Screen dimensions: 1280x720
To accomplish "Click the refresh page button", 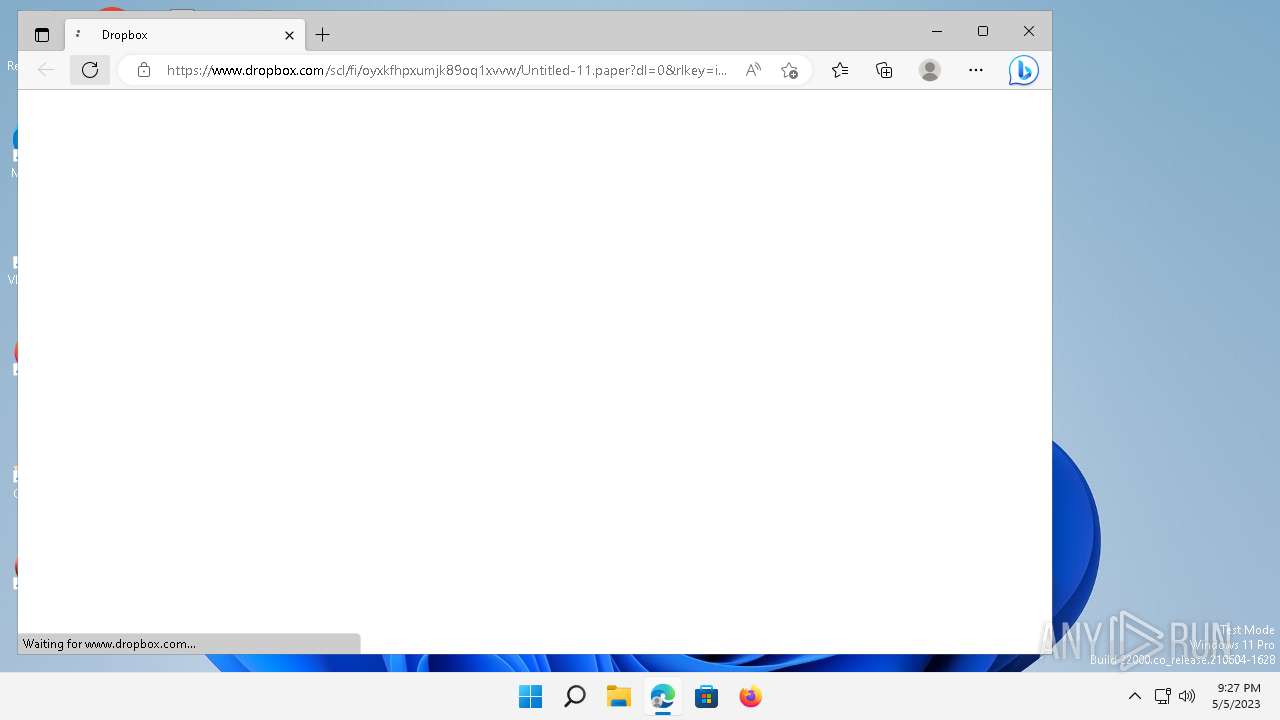I will pos(90,70).
